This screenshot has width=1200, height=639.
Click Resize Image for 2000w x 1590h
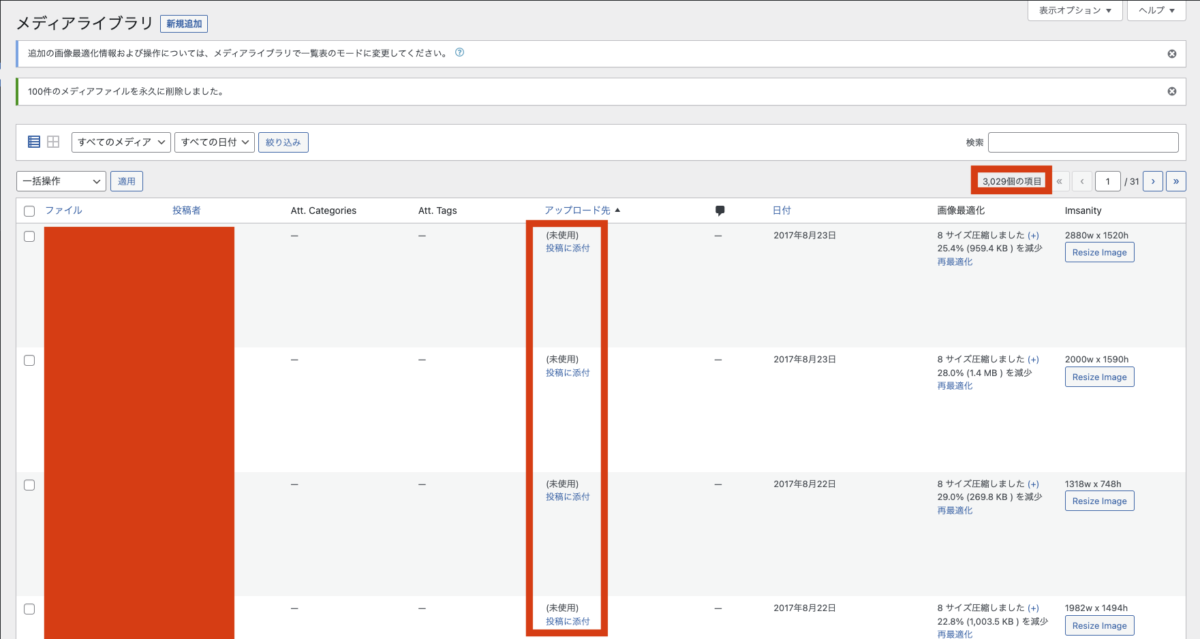(1100, 377)
